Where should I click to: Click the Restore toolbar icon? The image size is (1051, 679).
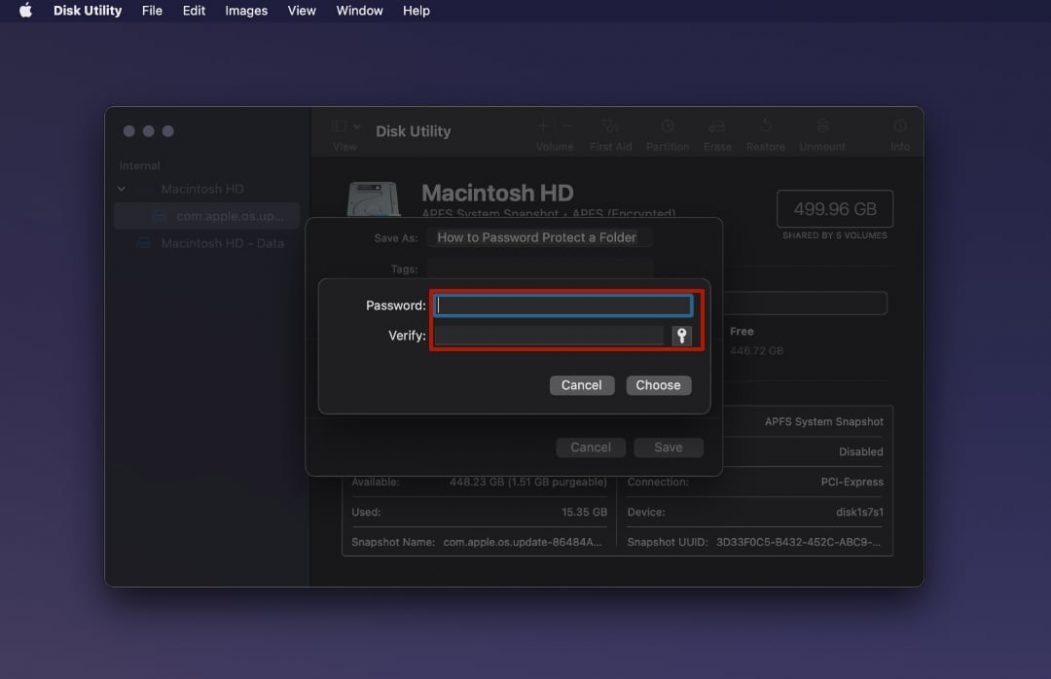(x=765, y=130)
